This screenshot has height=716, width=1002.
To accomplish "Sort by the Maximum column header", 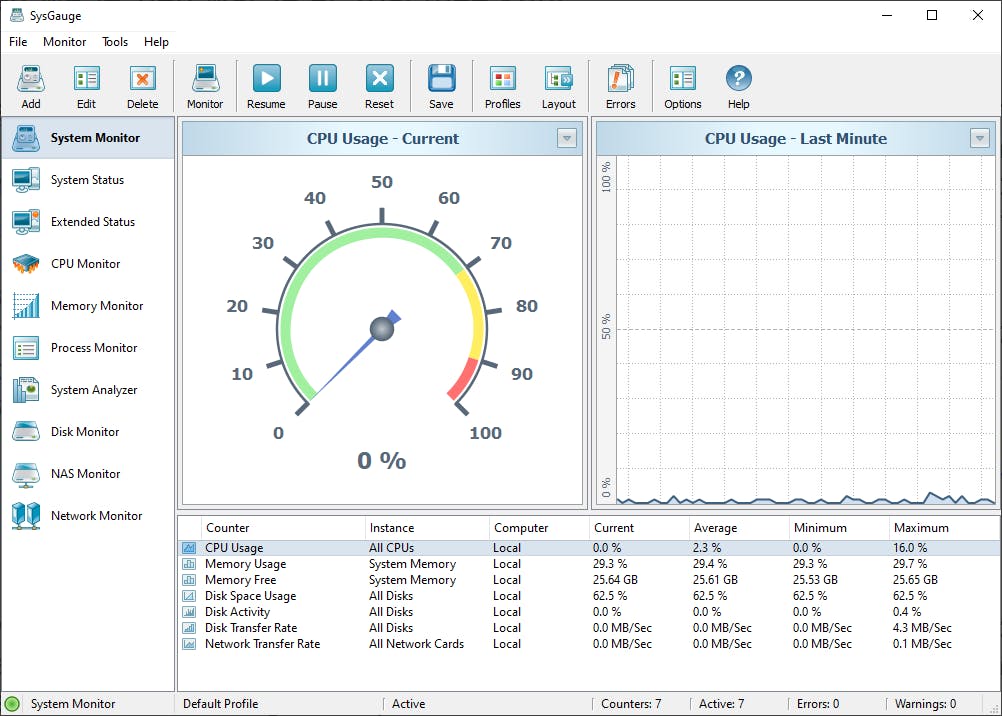I will click(x=920, y=528).
